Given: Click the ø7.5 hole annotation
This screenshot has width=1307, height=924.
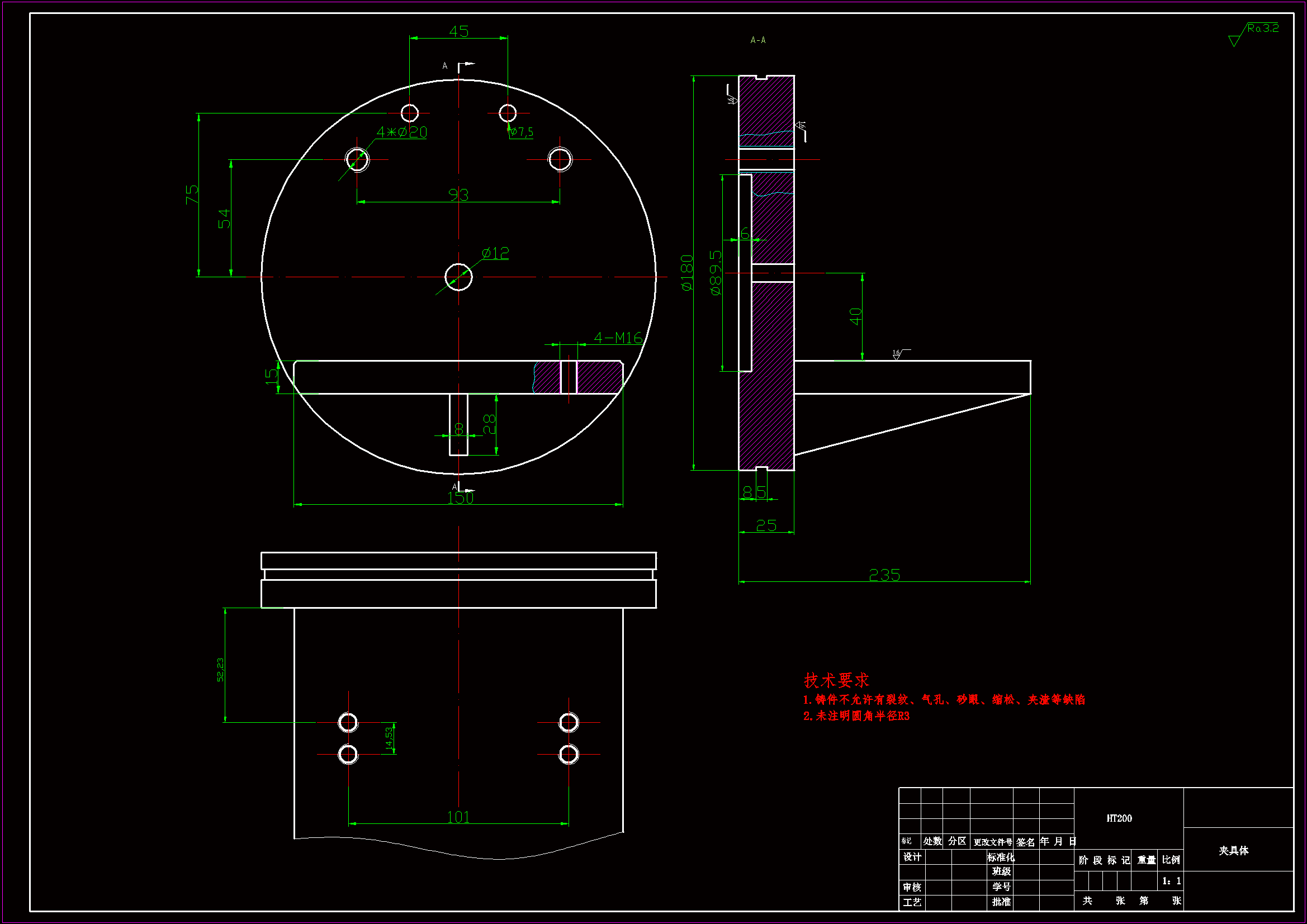Looking at the screenshot, I should (x=522, y=132).
